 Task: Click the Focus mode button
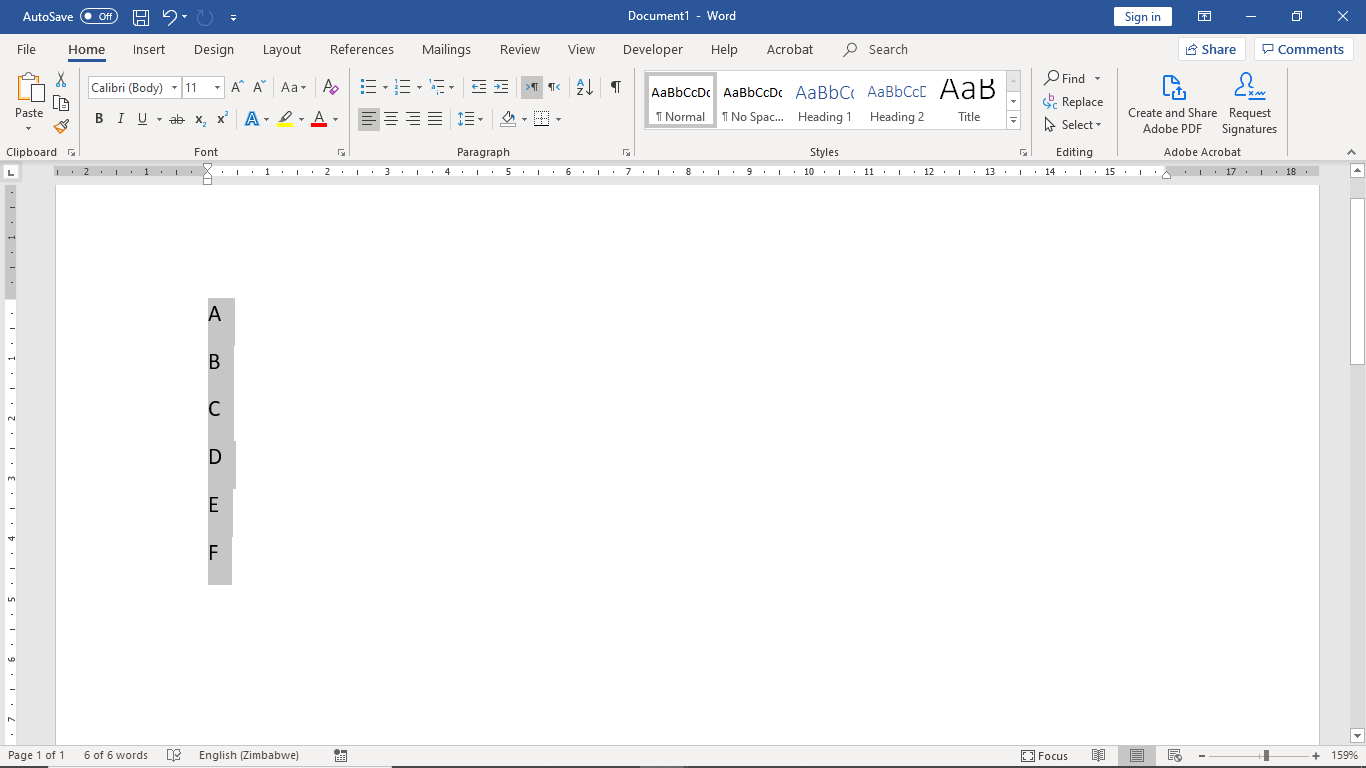[1044, 756]
